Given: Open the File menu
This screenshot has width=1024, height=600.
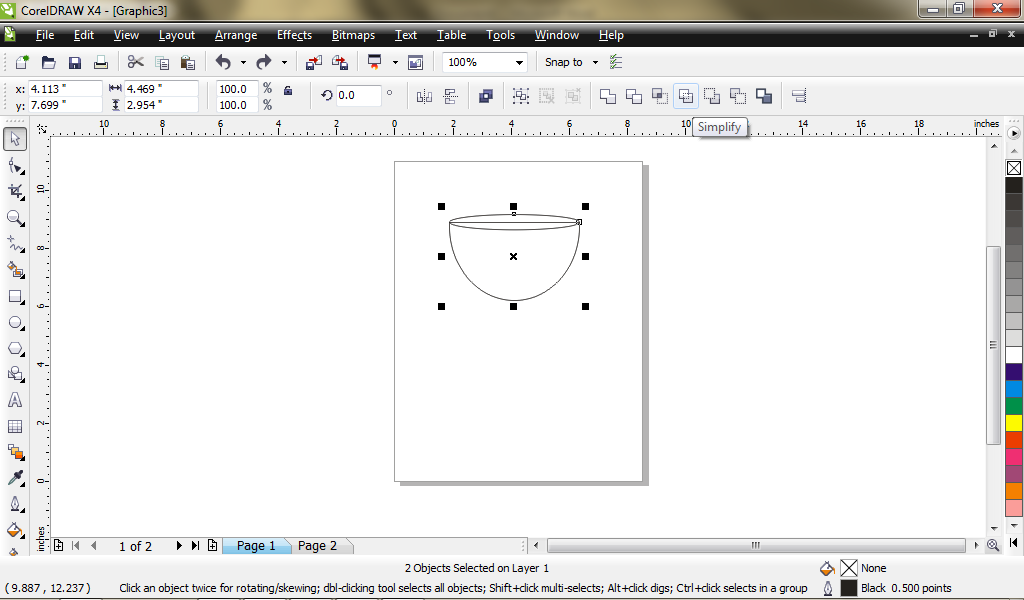Looking at the screenshot, I should (44, 35).
